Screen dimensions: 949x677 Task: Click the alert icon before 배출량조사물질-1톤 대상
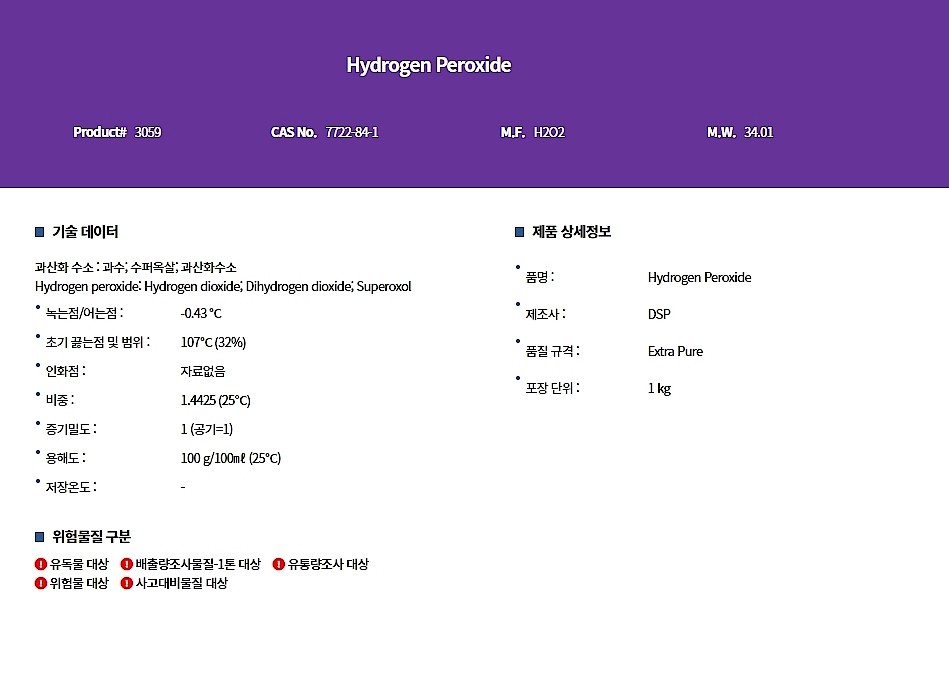[125, 564]
